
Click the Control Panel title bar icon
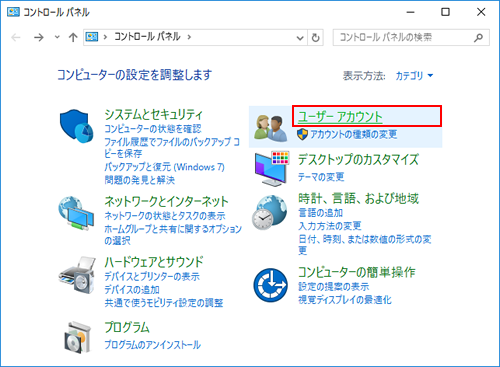(13, 12)
